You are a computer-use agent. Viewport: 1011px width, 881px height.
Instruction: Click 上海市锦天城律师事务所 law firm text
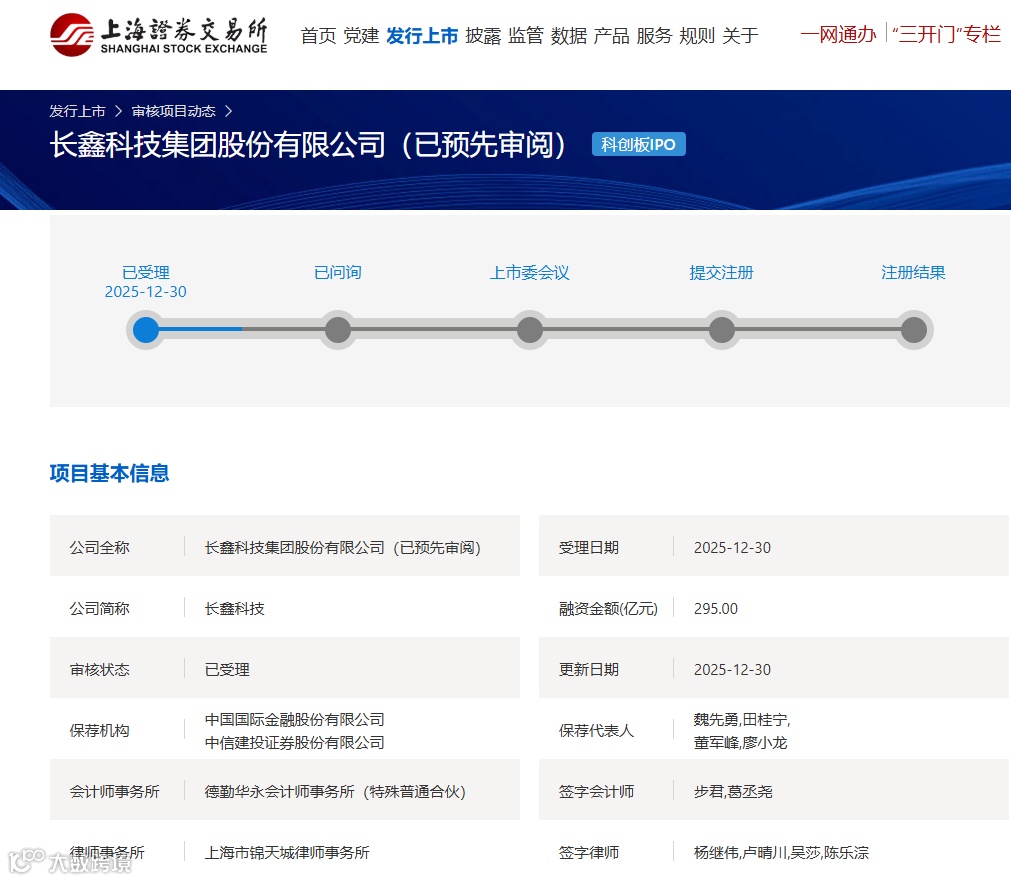coord(287,853)
